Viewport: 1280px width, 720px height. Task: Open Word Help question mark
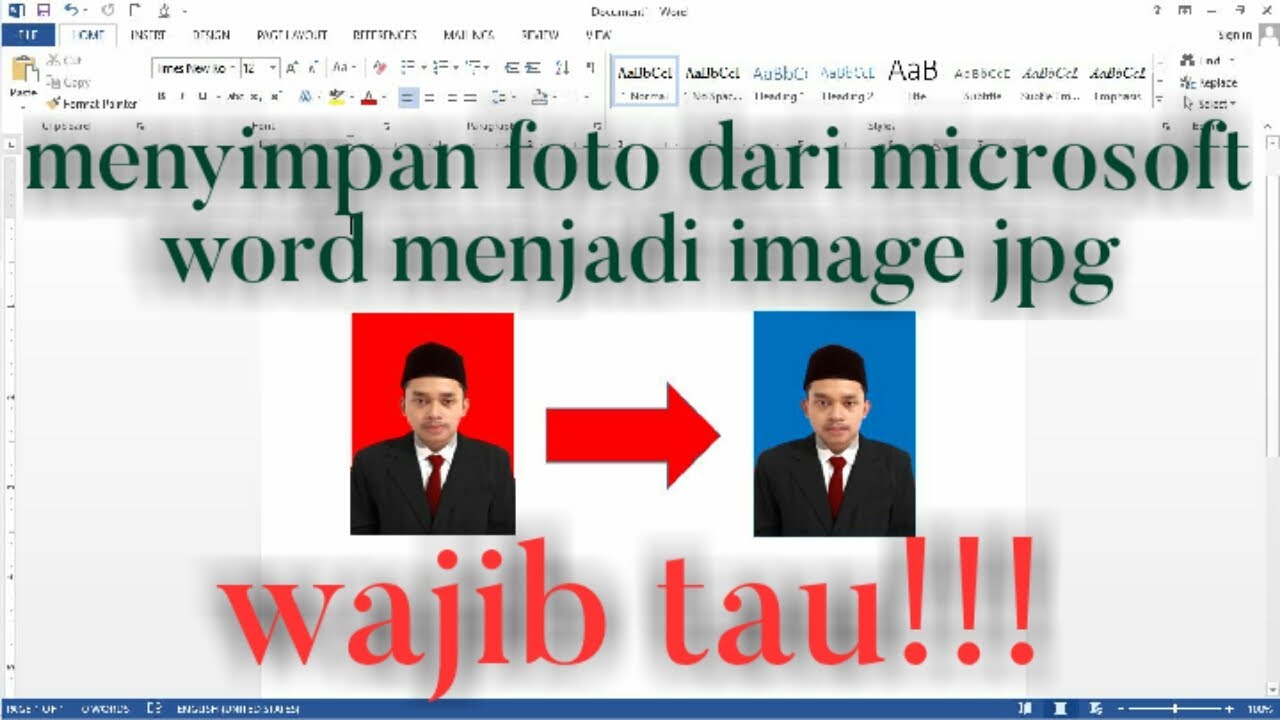coord(1157,11)
